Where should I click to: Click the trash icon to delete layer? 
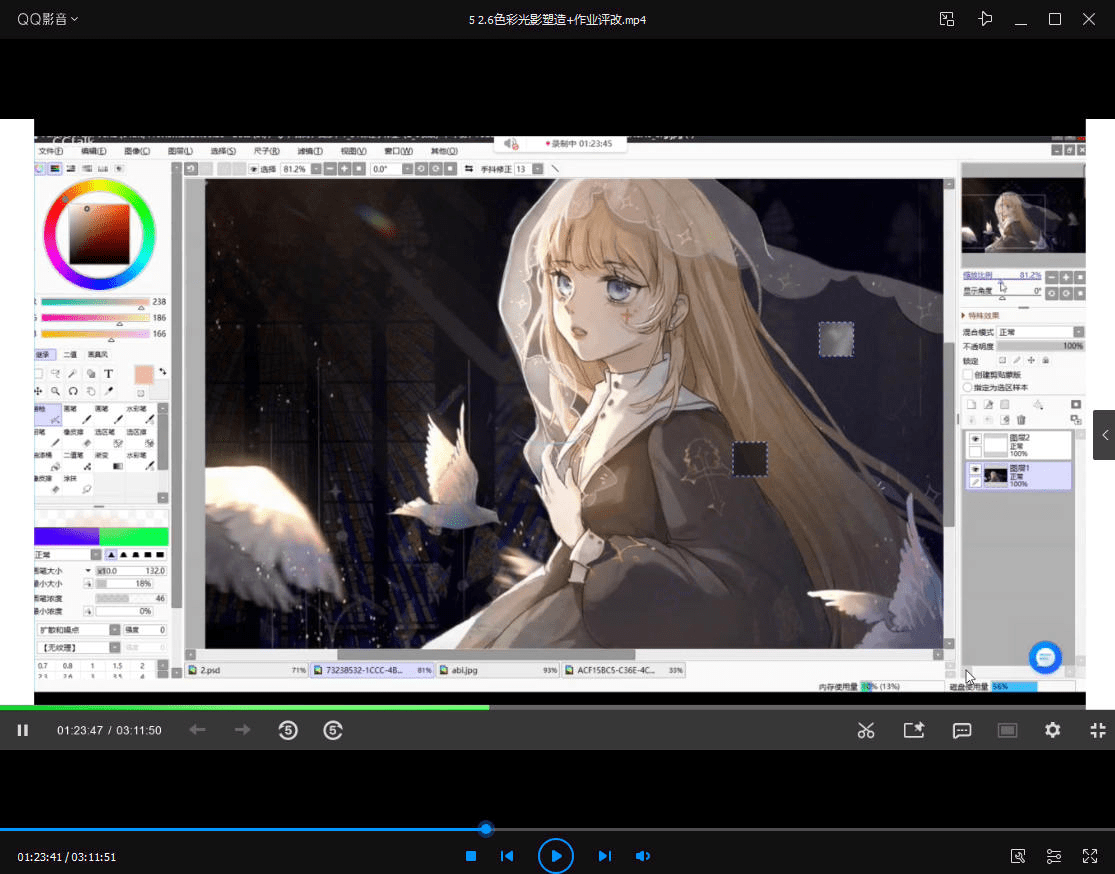[1021, 420]
